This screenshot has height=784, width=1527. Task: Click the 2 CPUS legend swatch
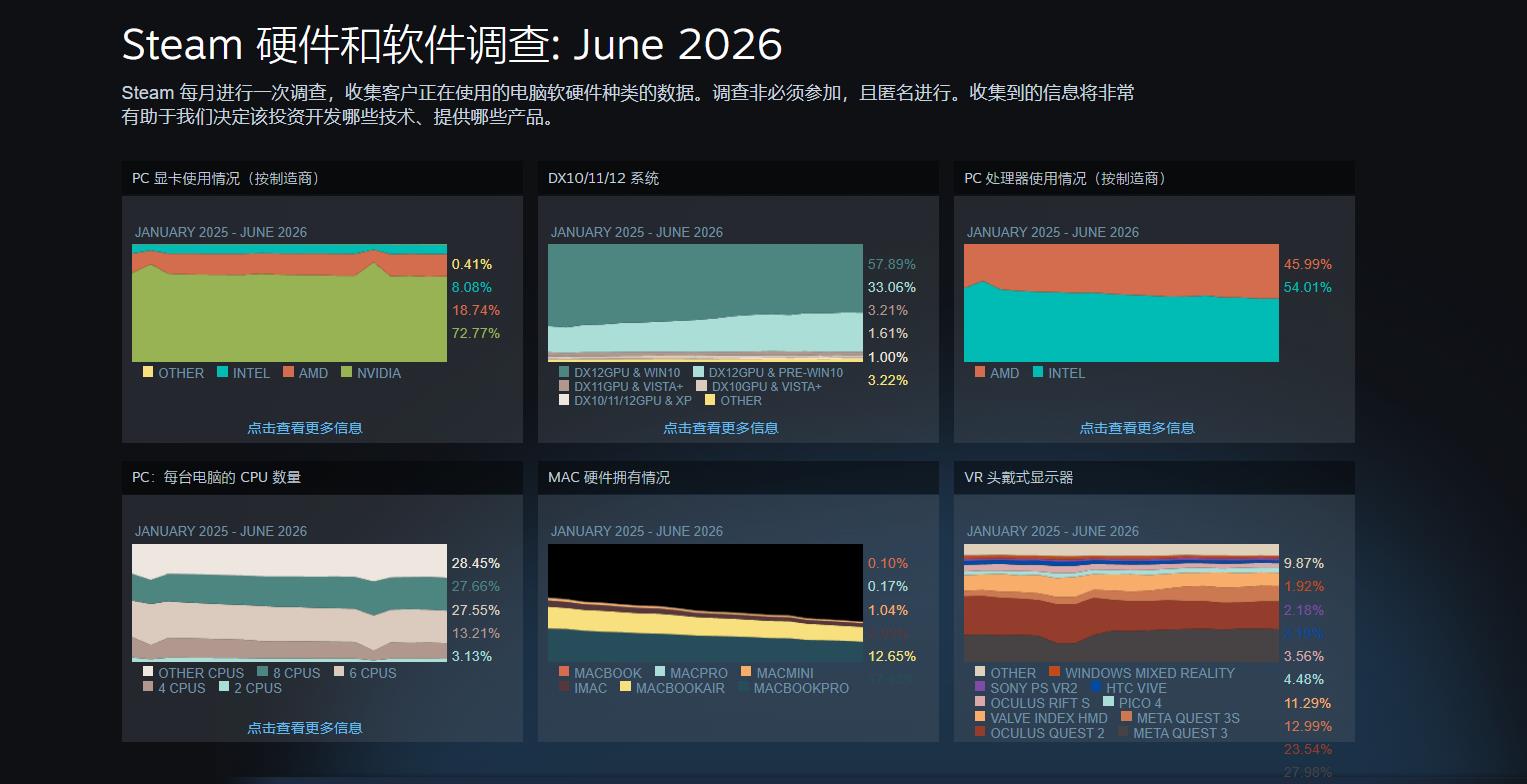pyautogui.click(x=224, y=687)
